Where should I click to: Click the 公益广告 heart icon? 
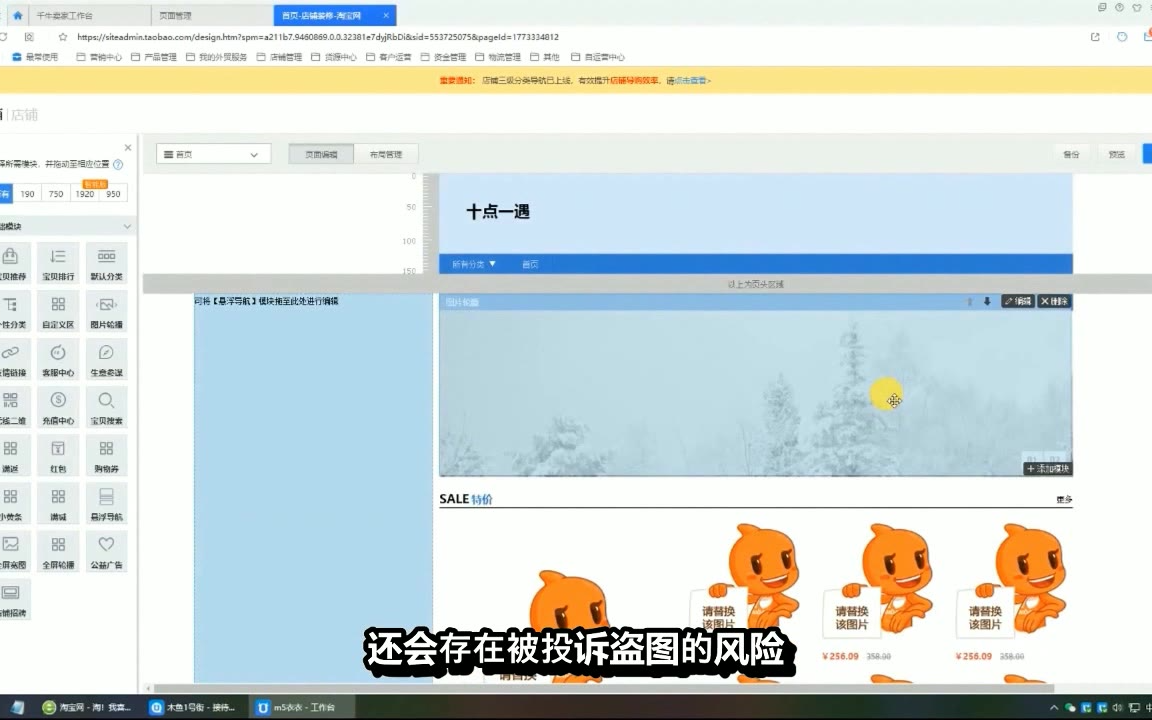click(106, 545)
